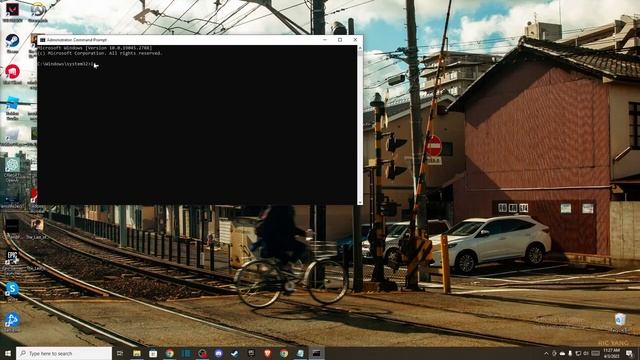Open the blue S desktop icon

click(12, 289)
